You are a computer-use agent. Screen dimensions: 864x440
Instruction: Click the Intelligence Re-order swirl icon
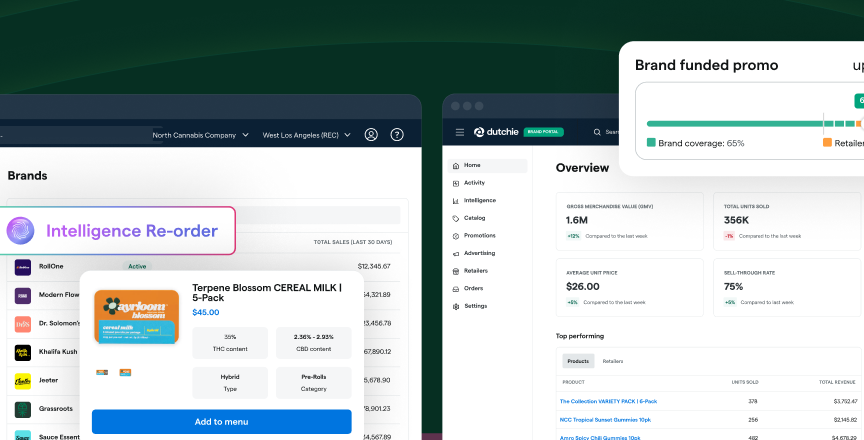click(20, 231)
